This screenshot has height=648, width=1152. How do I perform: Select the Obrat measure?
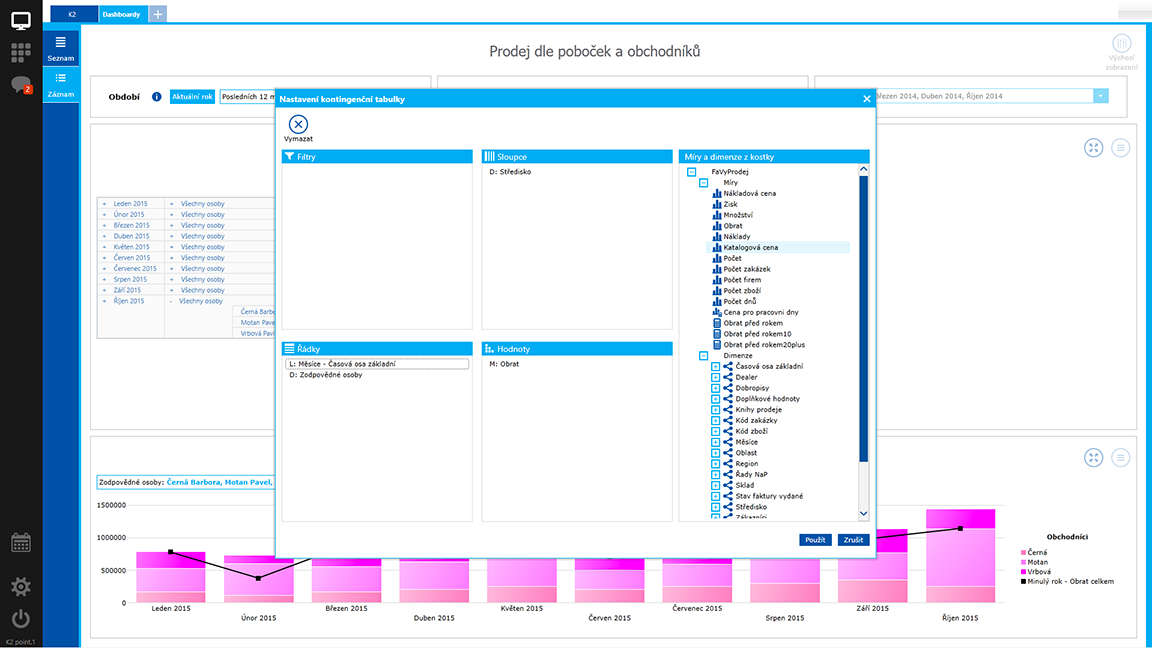coord(732,226)
